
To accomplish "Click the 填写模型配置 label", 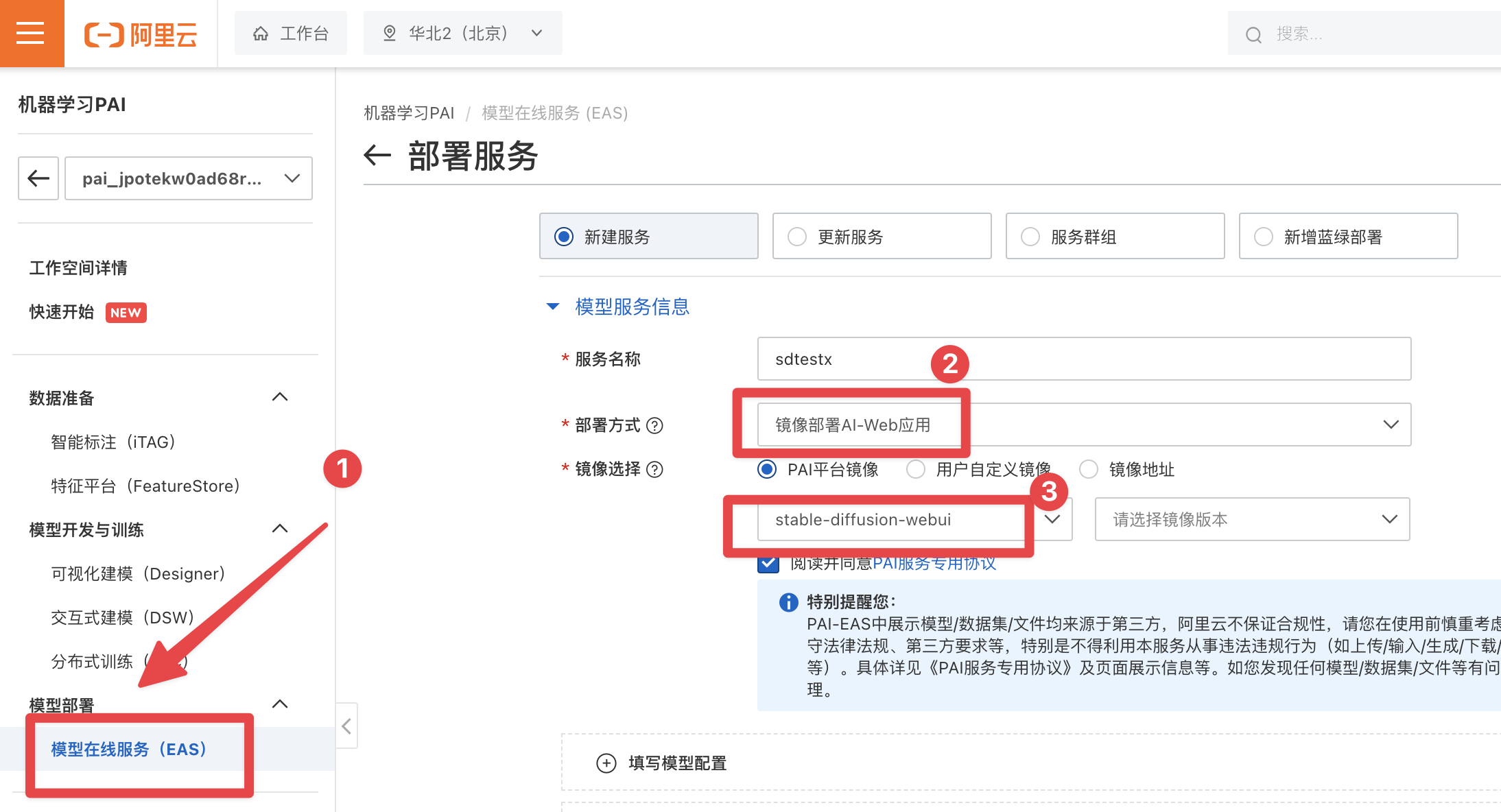I will click(x=678, y=763).
